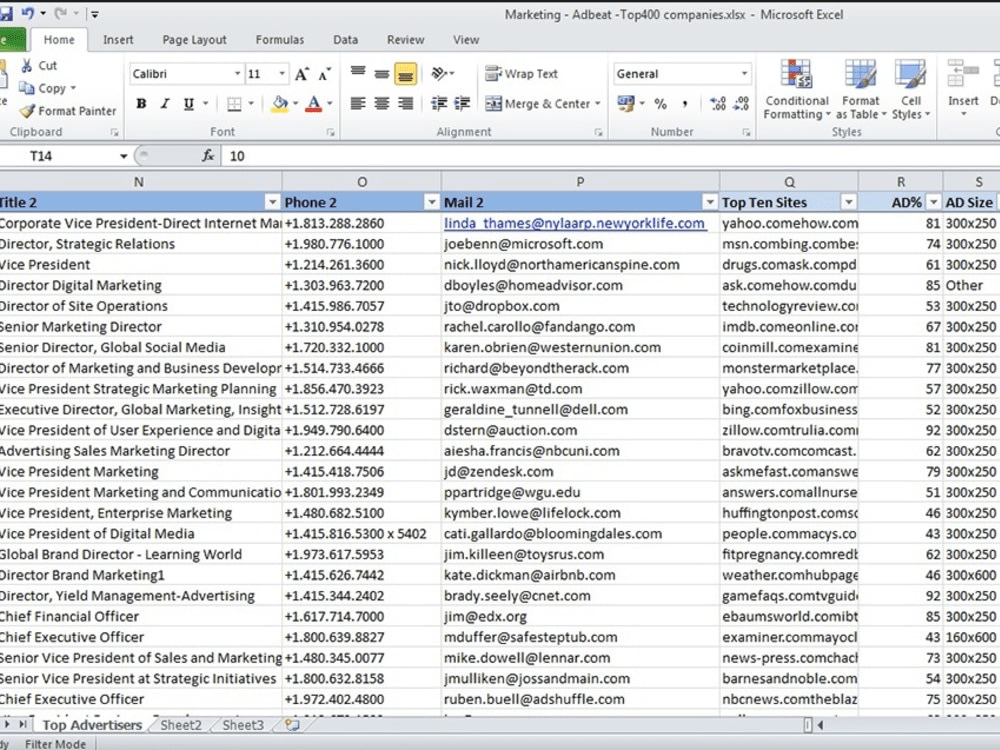Screen dimensions: 1000x750
Task: Click the Format as Table icon
Action: (860, 90)
